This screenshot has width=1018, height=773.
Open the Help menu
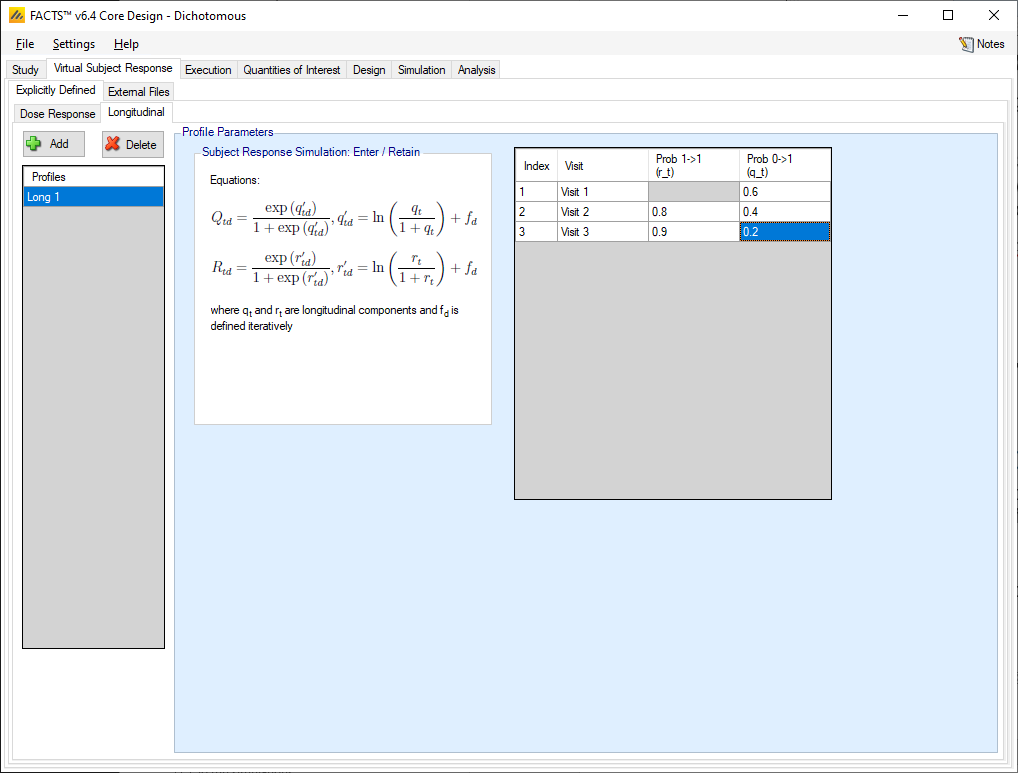coord(126,44)
